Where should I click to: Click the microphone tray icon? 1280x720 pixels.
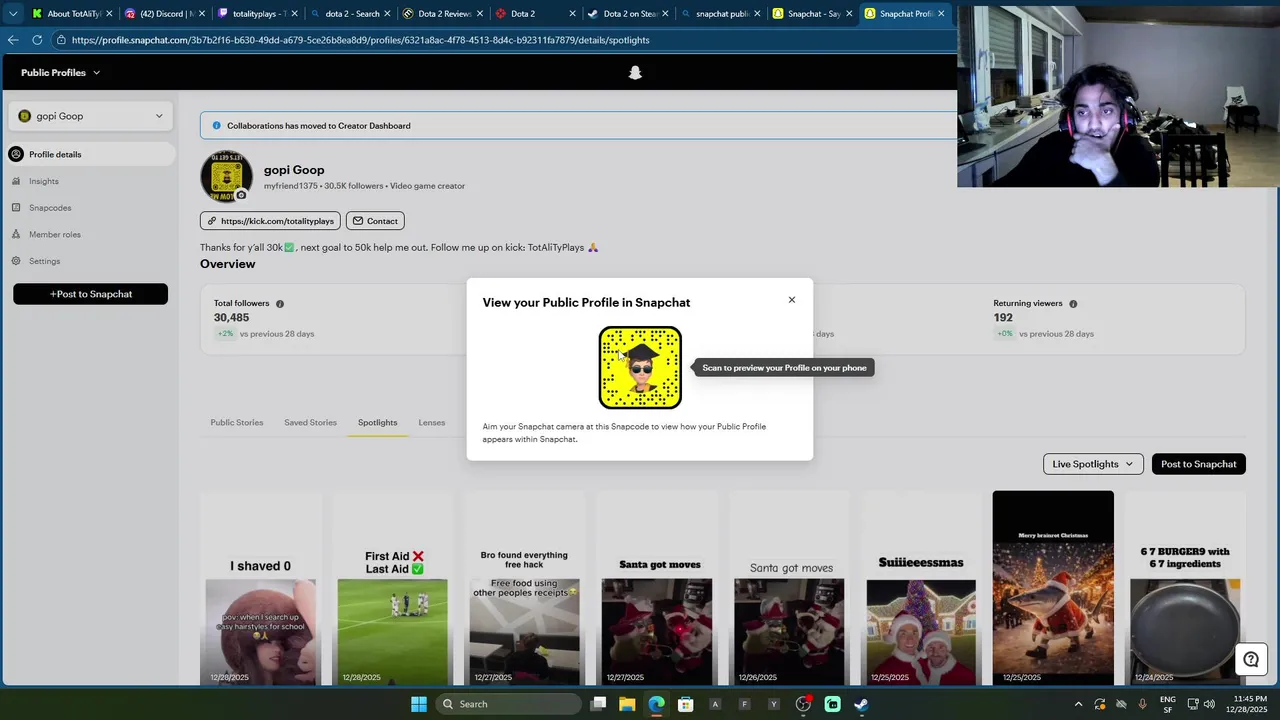1142,704
